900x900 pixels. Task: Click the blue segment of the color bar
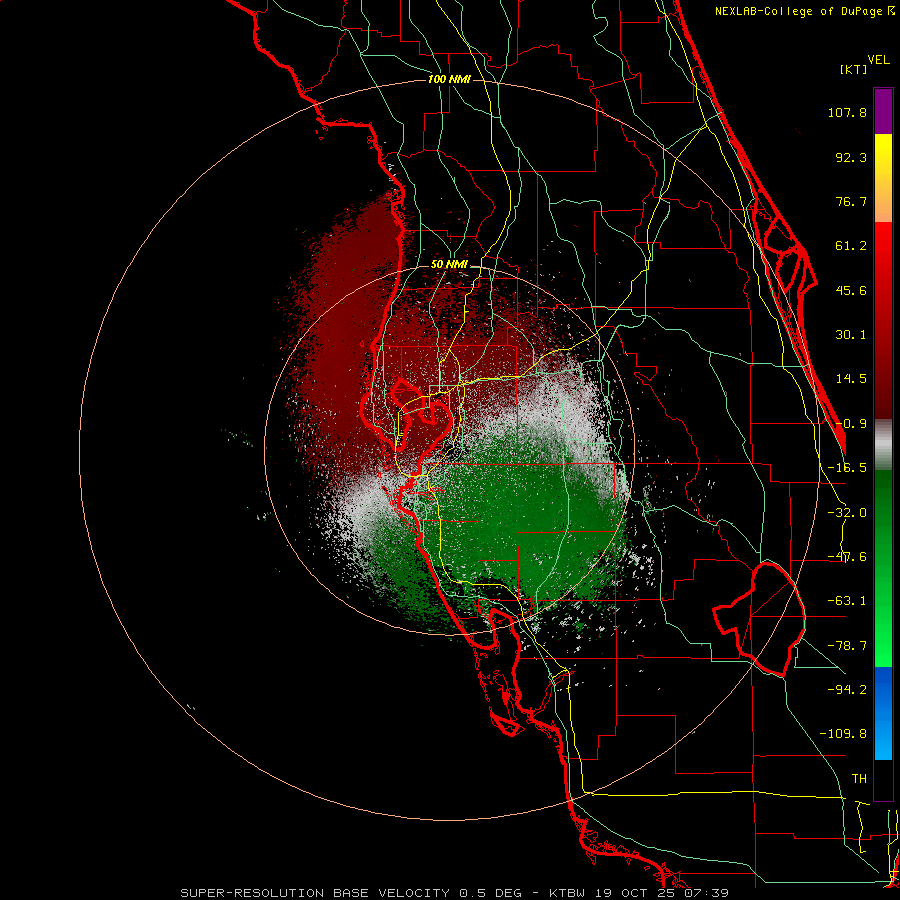(x=883, y=713)
